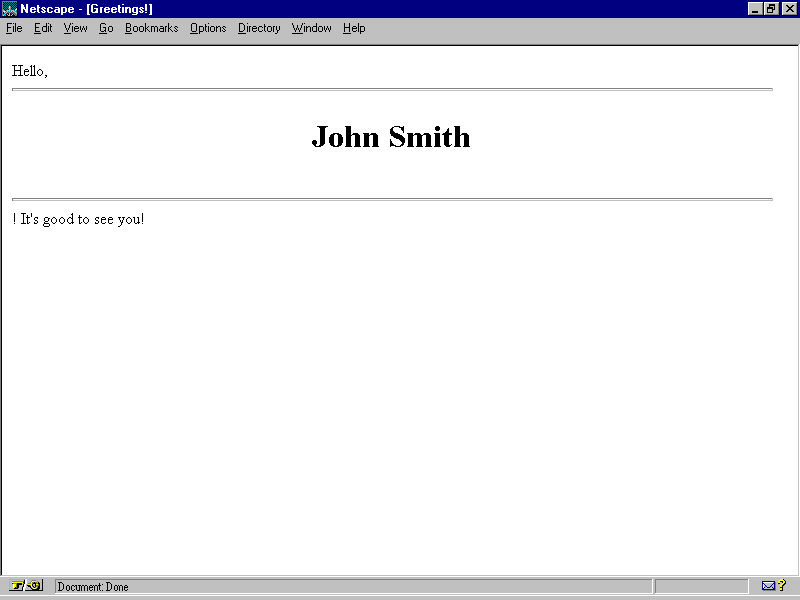Click the empty progress bar in status bar
Screen dimensions: 800x600
click(701, 587)
